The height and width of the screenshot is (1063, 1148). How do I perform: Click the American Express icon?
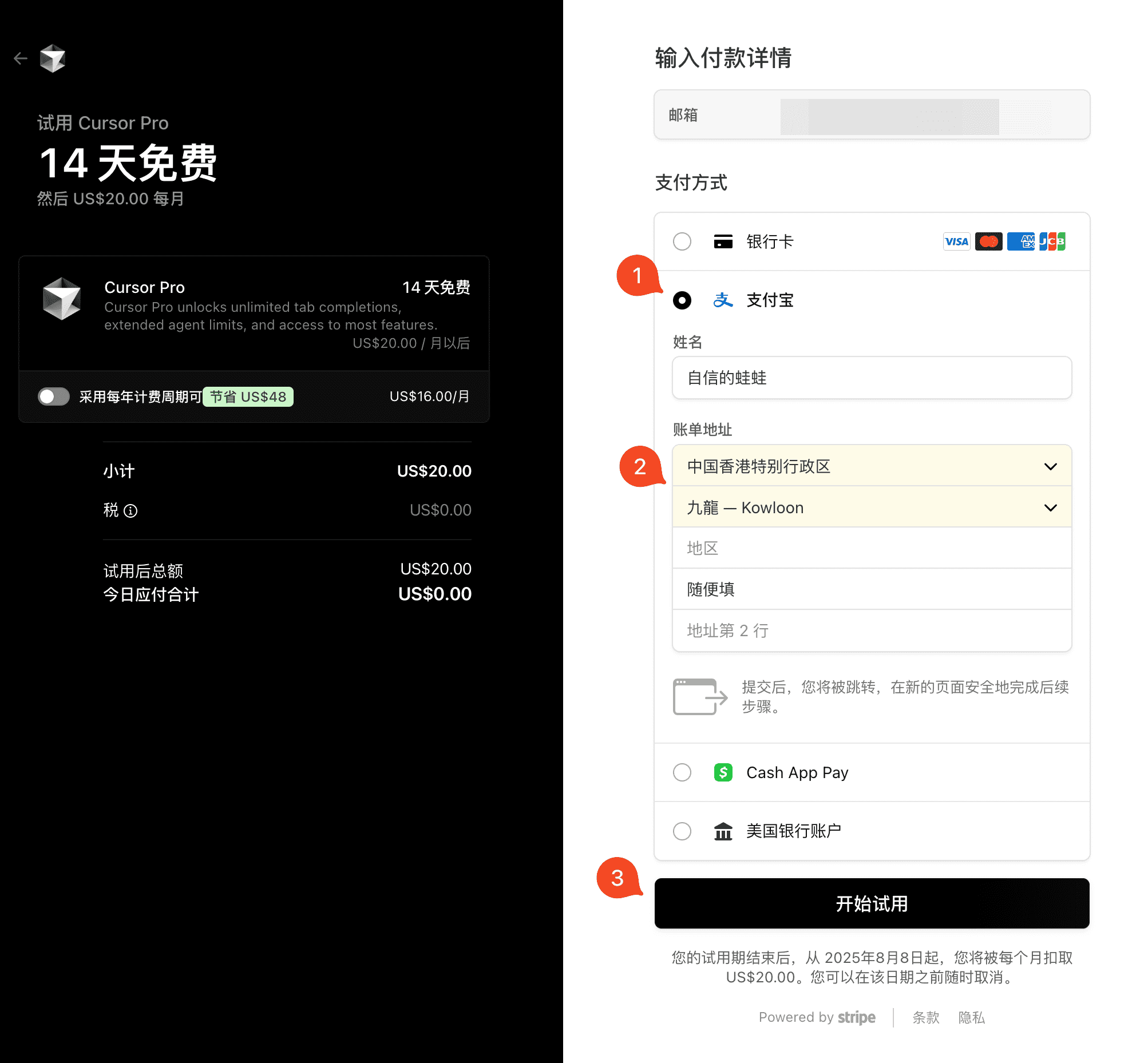point(1020,241)
